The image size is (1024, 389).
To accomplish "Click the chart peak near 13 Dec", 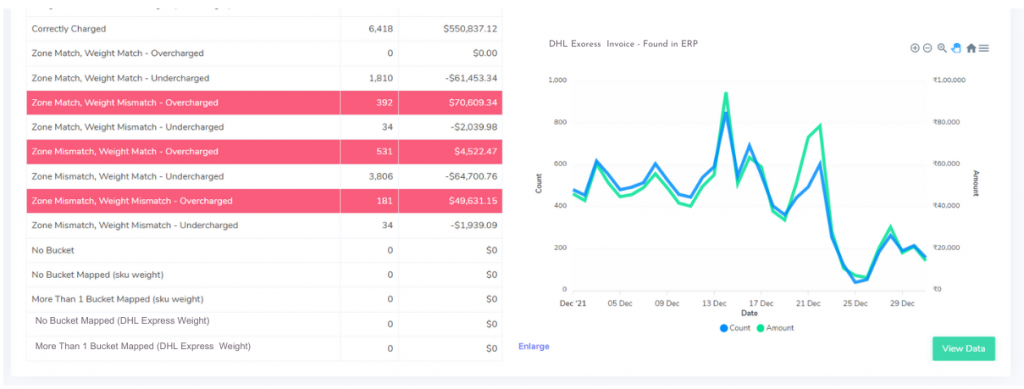I will 726,93.
